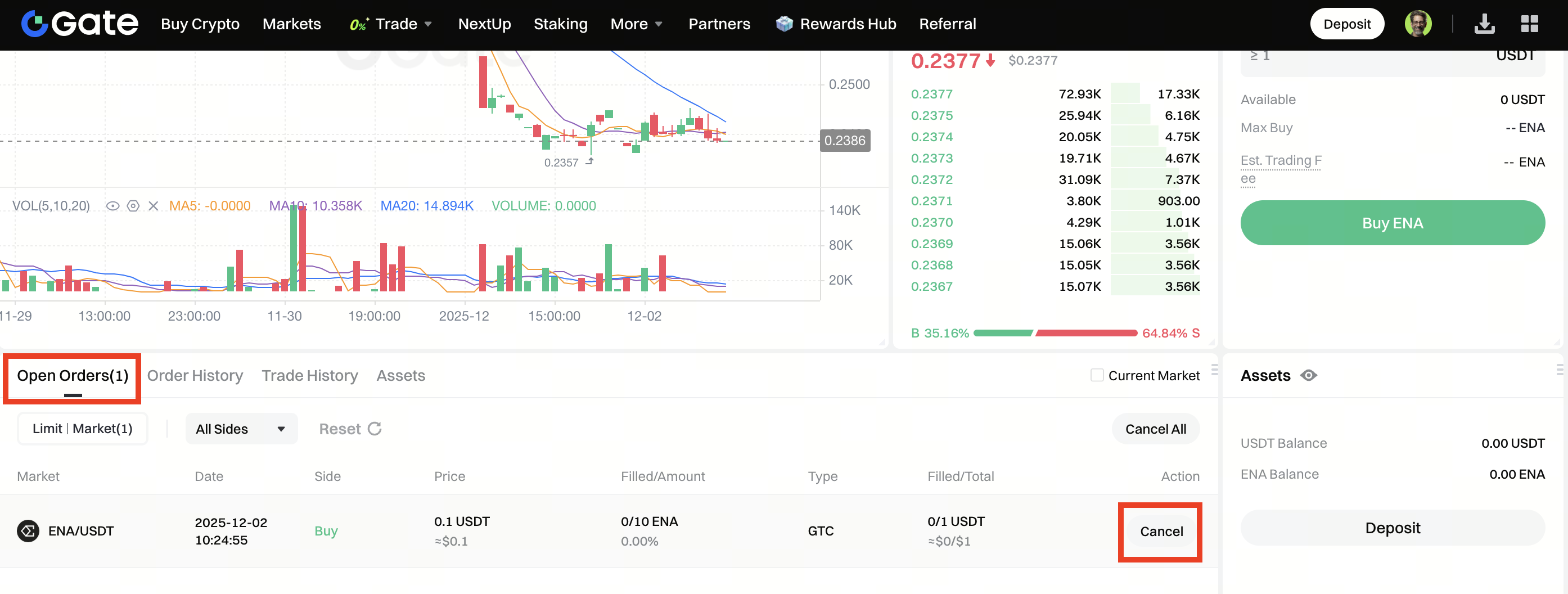Click the Rewards Hub cube icon

[784, 24]
